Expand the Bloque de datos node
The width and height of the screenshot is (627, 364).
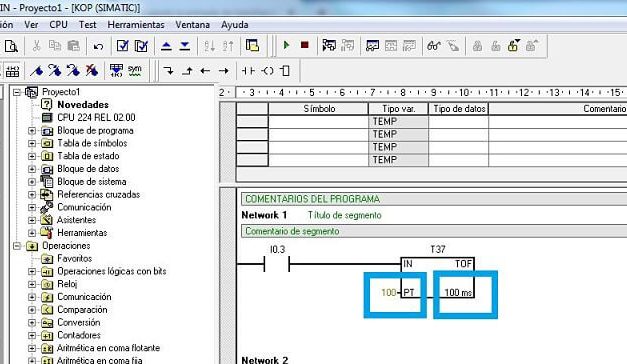click(32, 169)
